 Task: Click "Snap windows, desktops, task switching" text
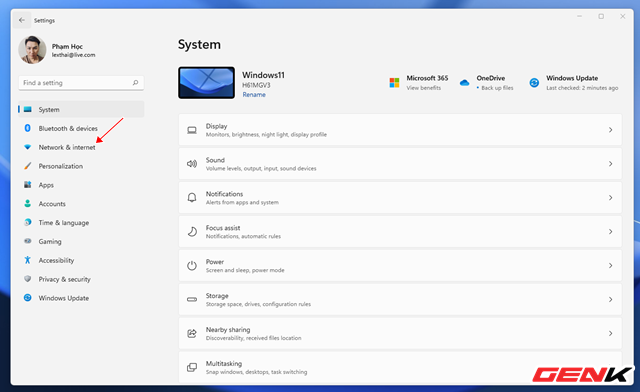point(256,372)
